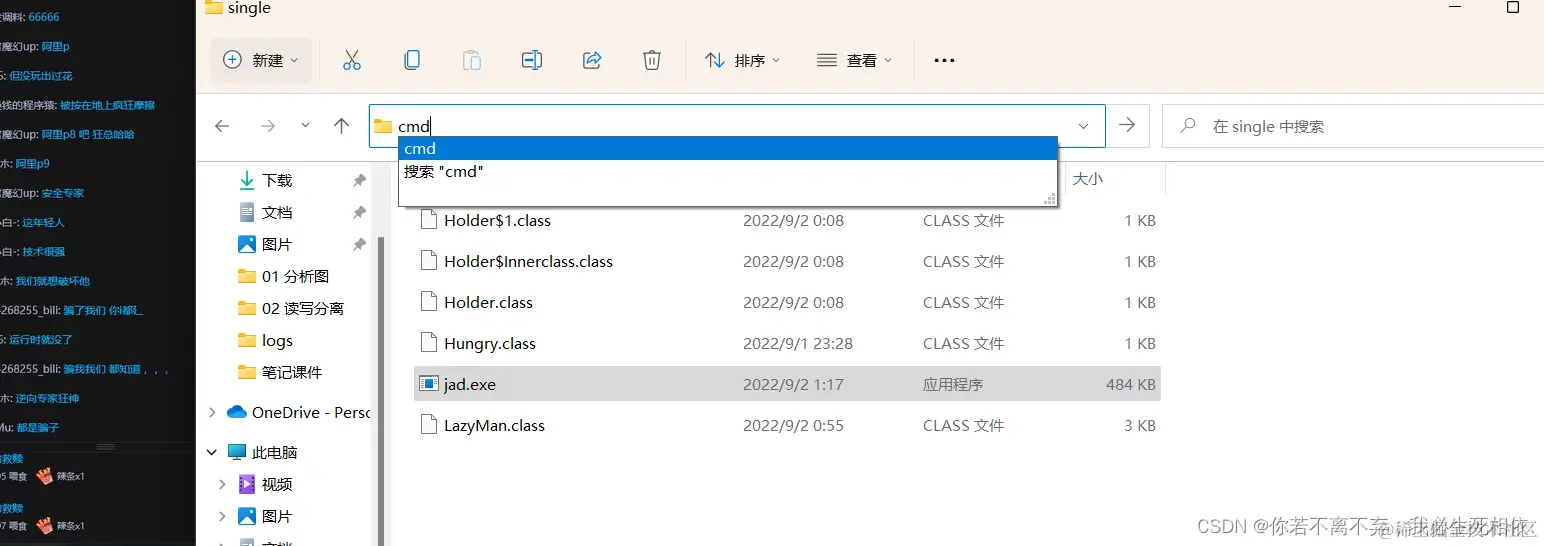Select the LazyMan.class file
The height and width of the screenshot is (546, 1544).
[x=787, y=425]
